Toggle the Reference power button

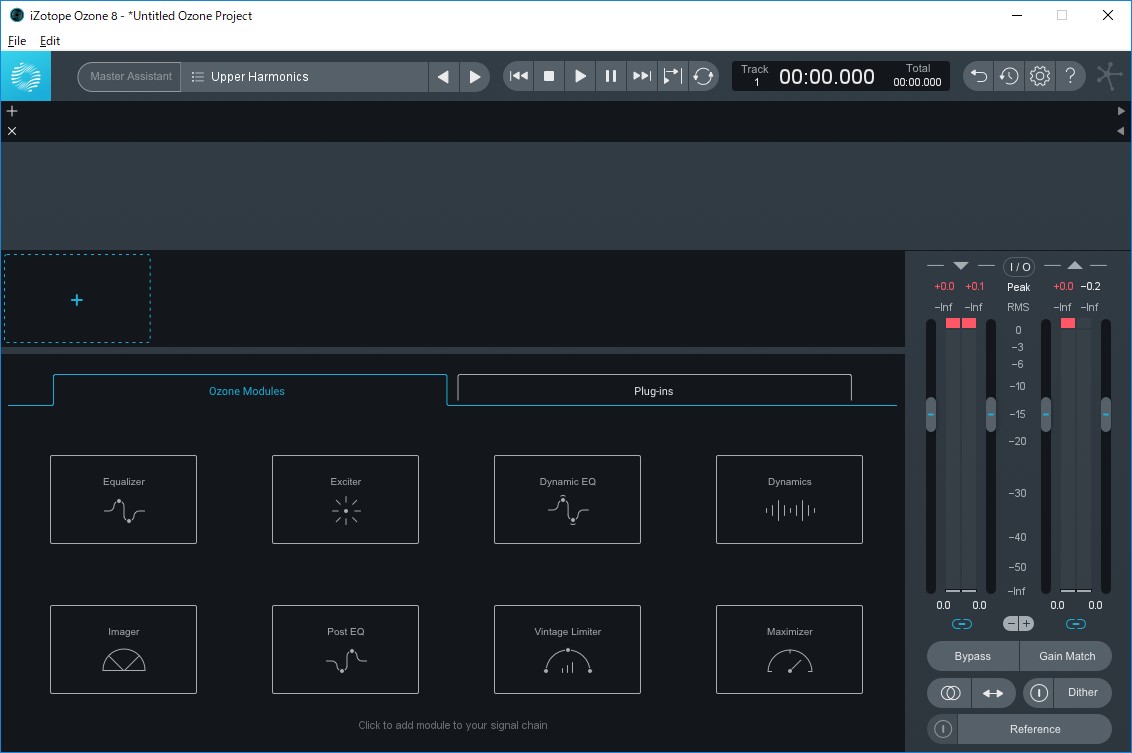pos(943,729)
